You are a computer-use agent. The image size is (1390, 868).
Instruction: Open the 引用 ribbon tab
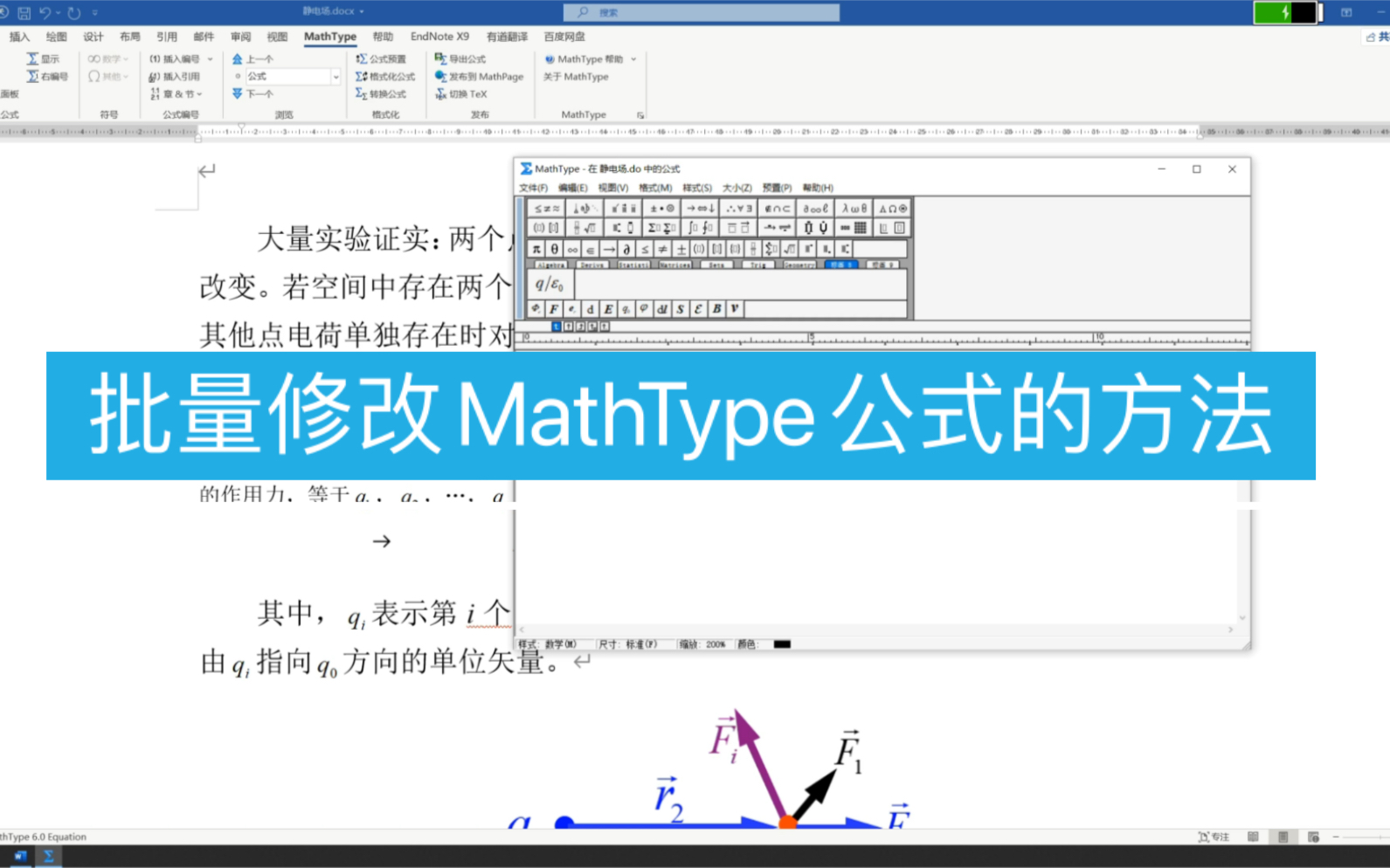pyautogui.click(x=166, y=37)
